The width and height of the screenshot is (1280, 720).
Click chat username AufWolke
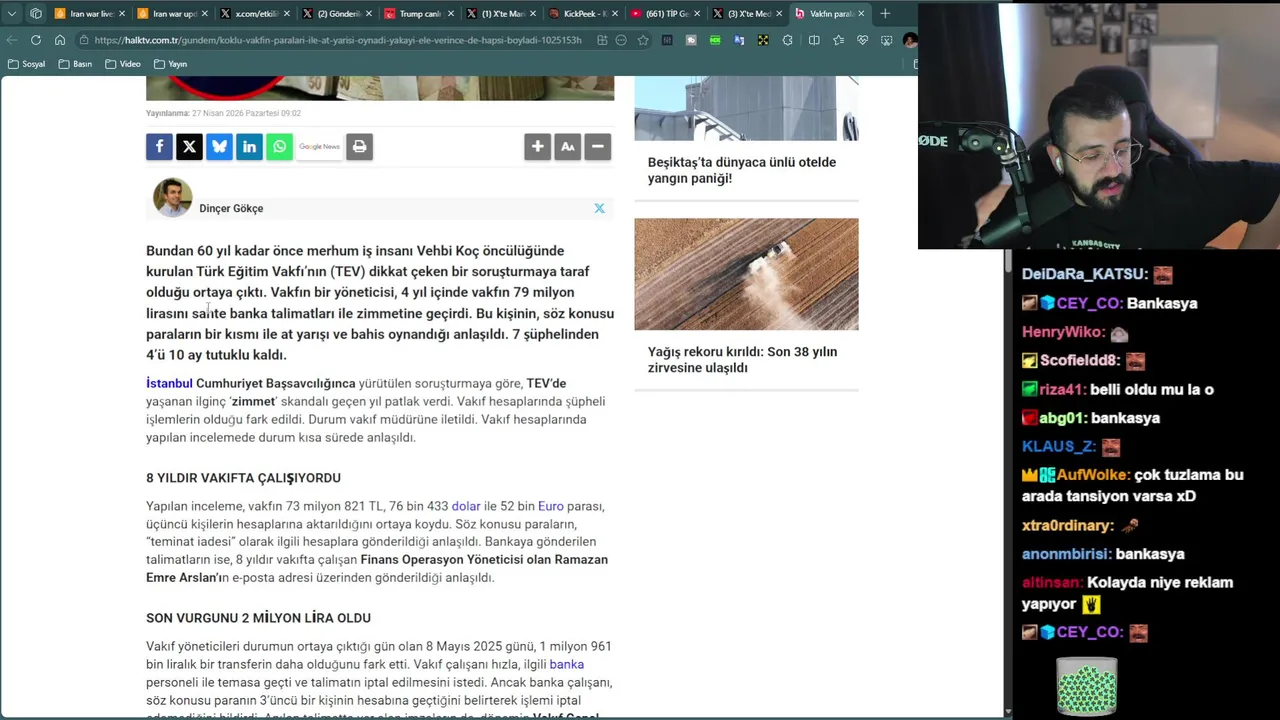pyautogui.click(x=1091, y=475)
